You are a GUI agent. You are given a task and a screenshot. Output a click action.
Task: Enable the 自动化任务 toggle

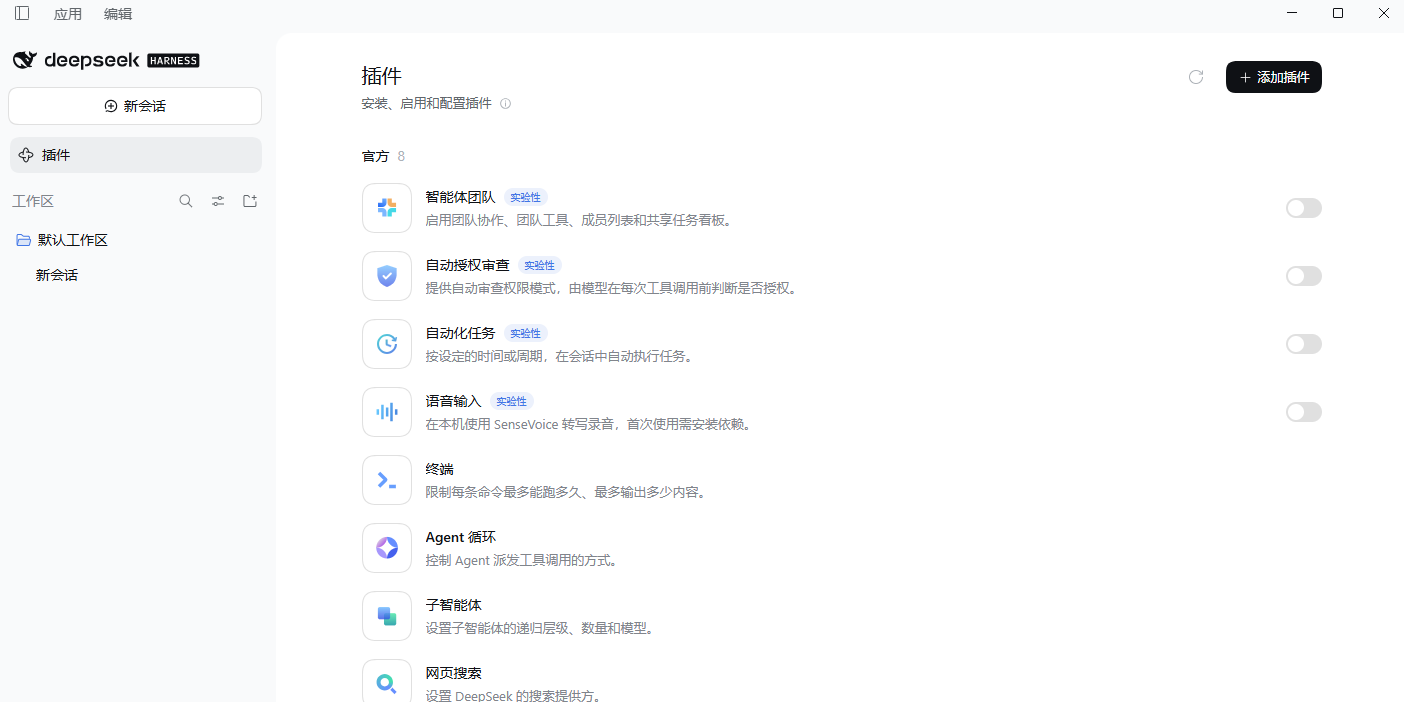click(x=1304, y=344)
